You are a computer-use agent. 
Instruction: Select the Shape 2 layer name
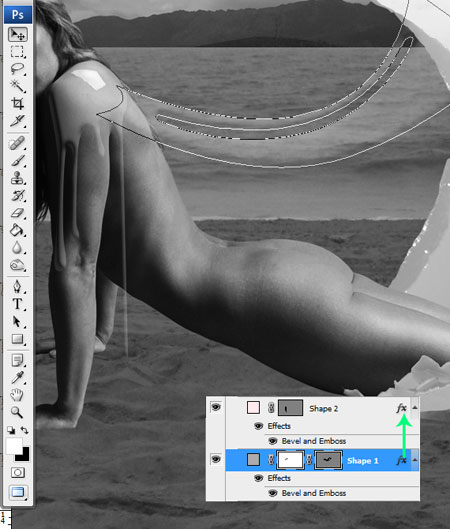324,409
